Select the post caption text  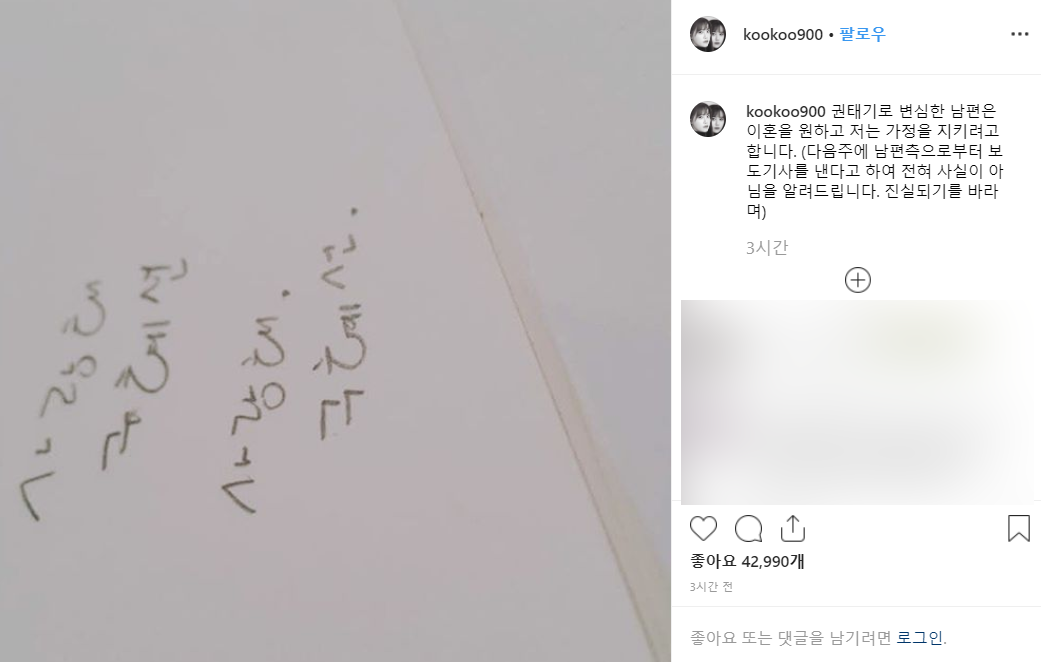pyautogui.click(x=874, y=161)
